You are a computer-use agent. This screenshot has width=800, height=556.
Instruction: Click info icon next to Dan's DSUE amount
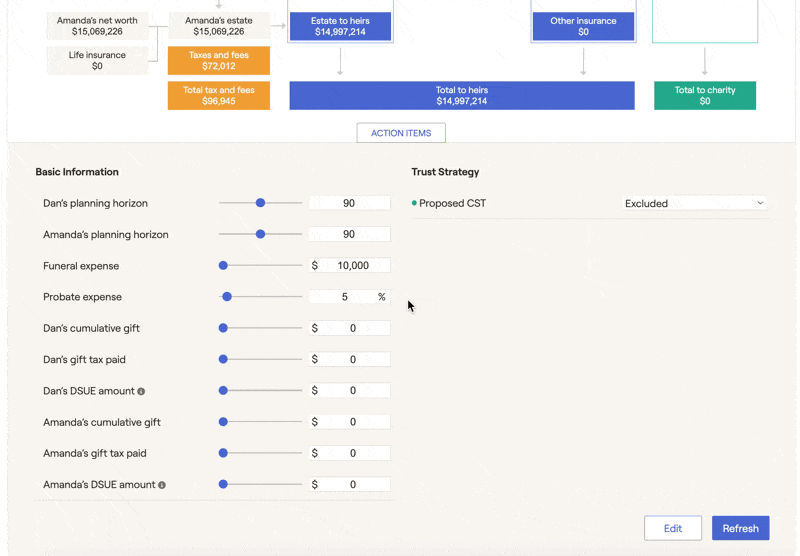coord(141,391)
